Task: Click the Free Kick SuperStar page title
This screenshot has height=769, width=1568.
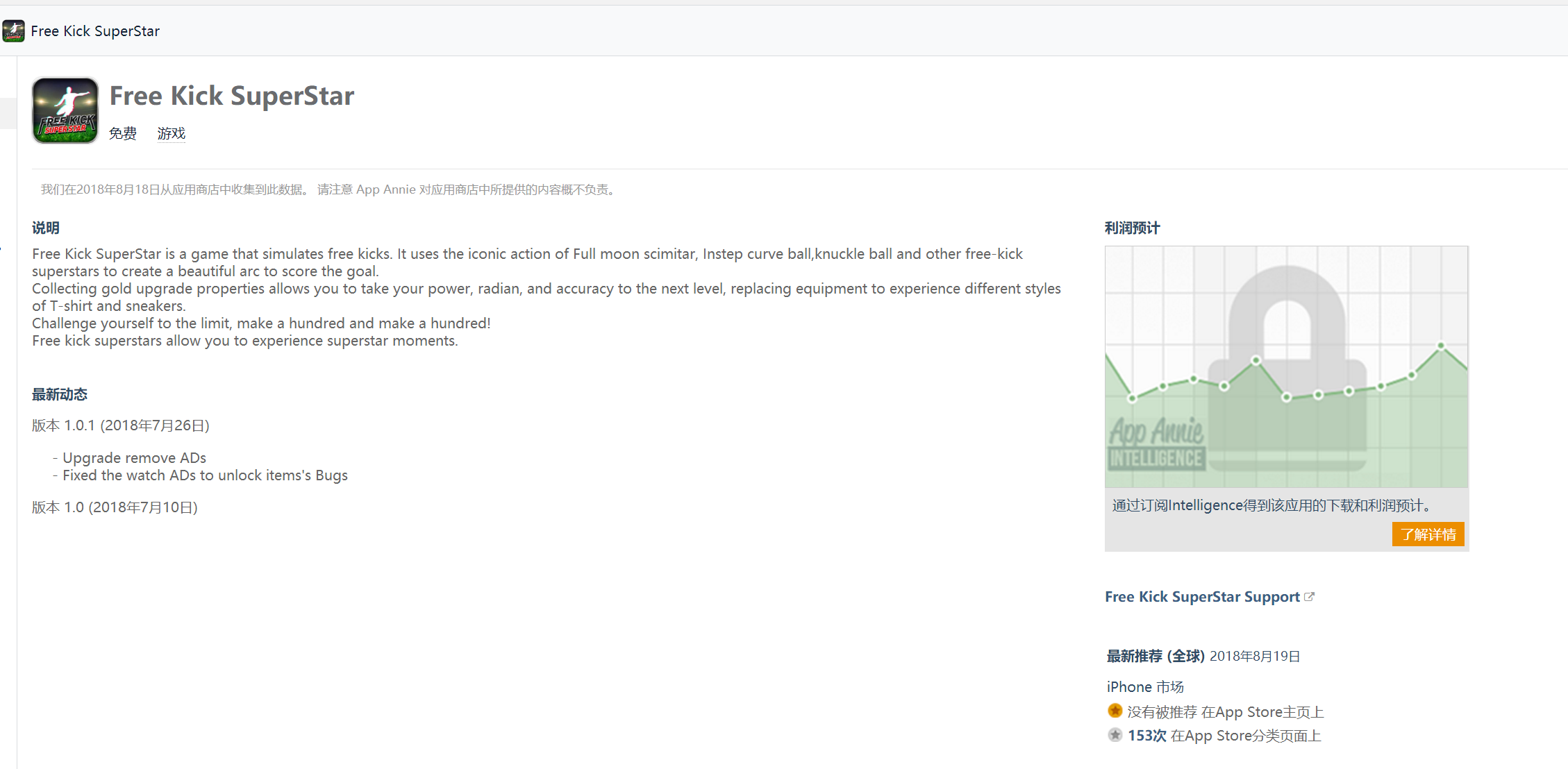Action: 232,96
